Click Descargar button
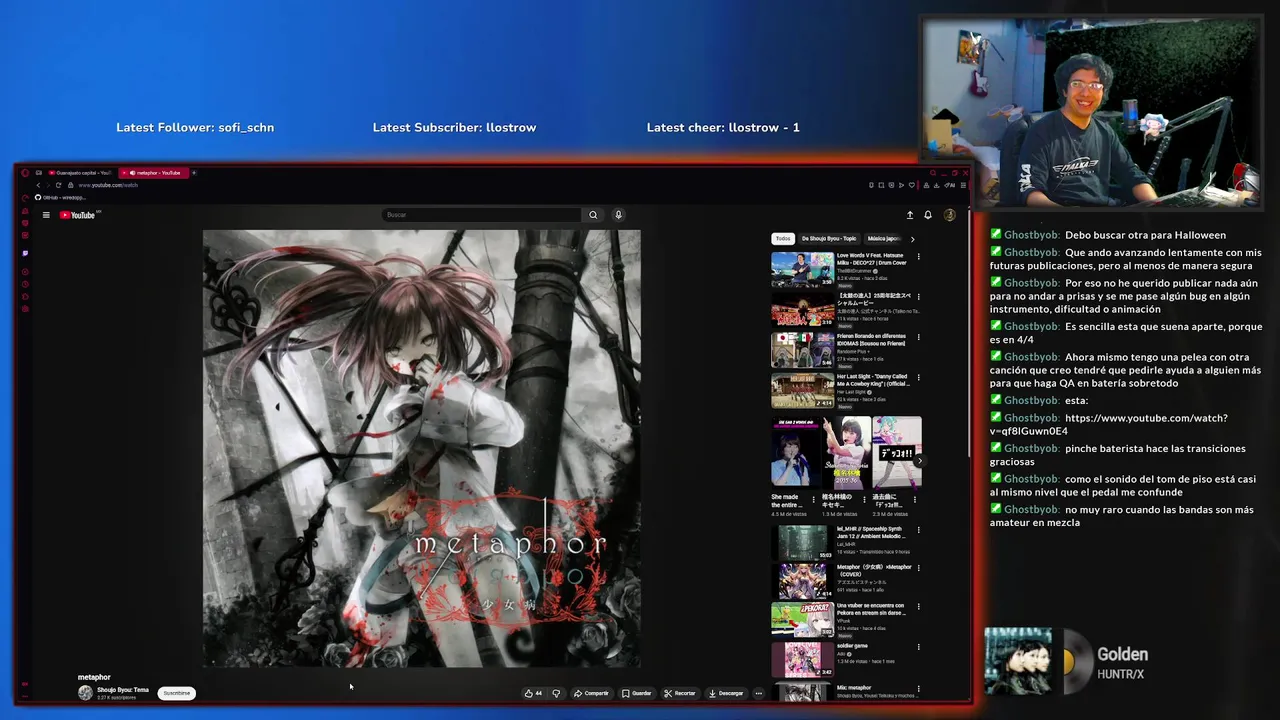The width and height of the screenshot is (1280, 720). [726, 693]
